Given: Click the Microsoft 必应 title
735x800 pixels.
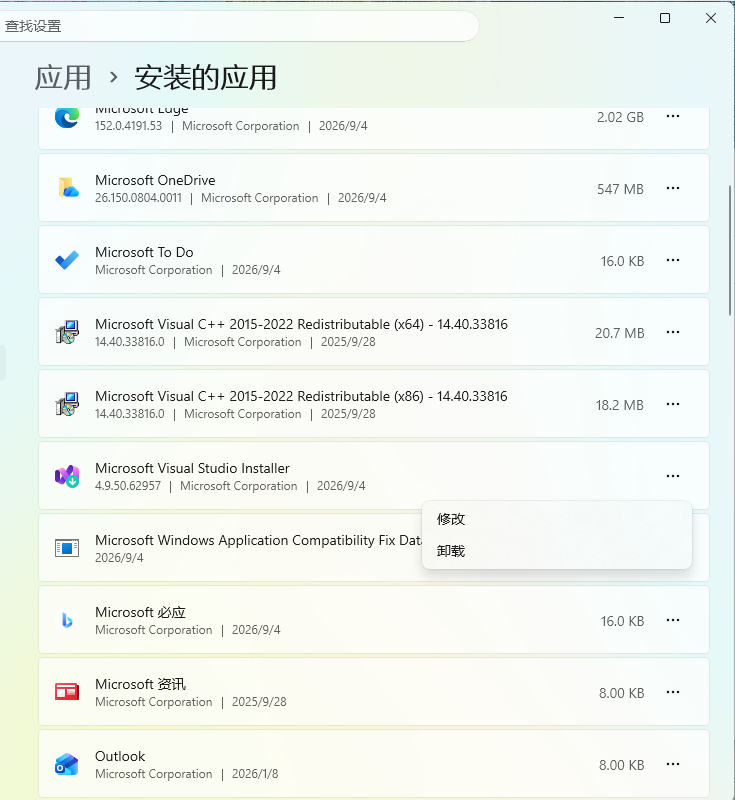Looking at the screenshot, I should pyautogui.click(x=140, y=612).
